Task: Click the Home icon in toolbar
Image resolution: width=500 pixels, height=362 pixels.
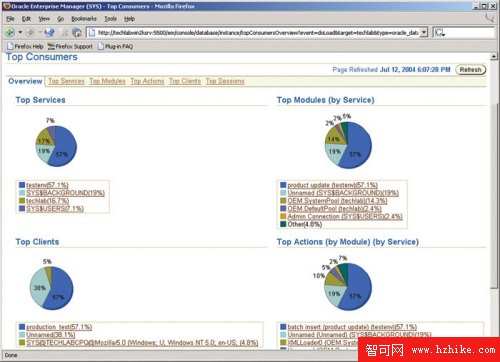Action: coord(77,32)
